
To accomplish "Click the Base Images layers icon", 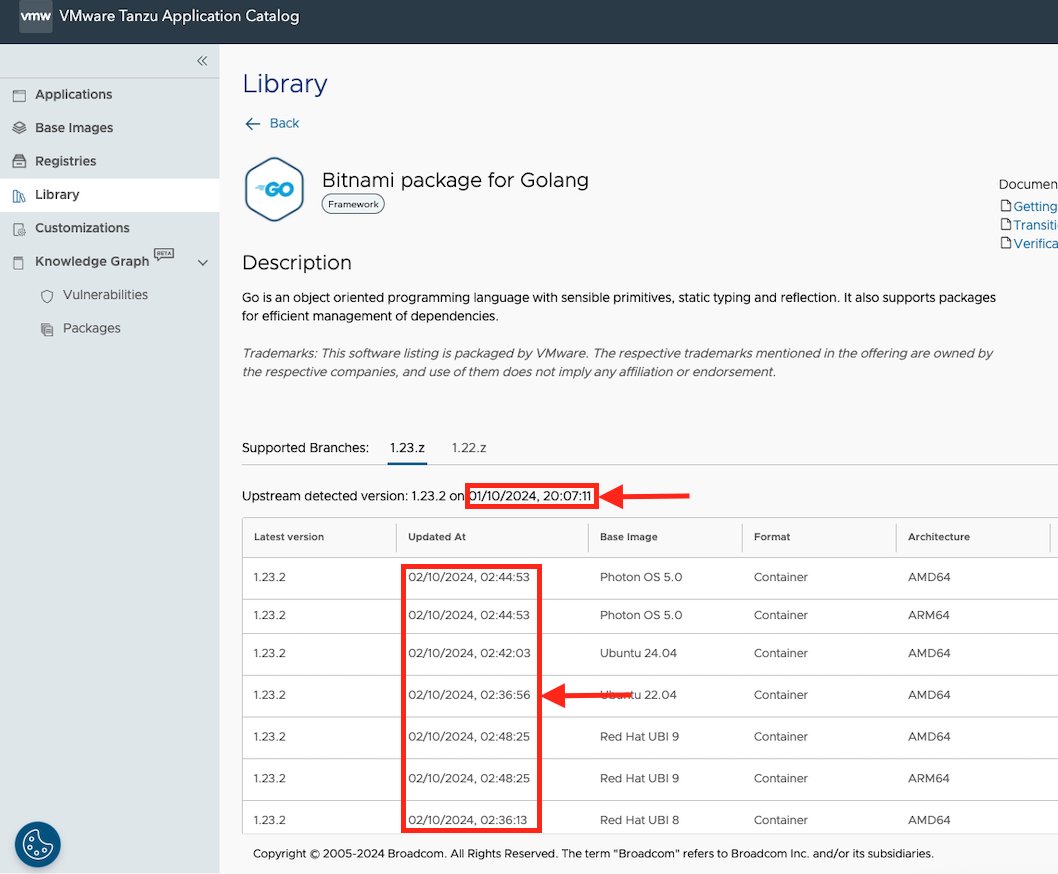I will click(x=20, y=128).
